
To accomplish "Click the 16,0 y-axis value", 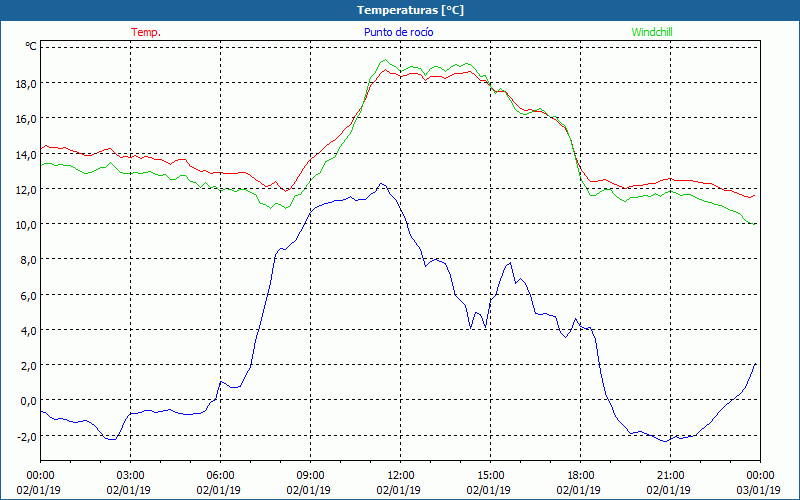I will click(x=26, y=119).
